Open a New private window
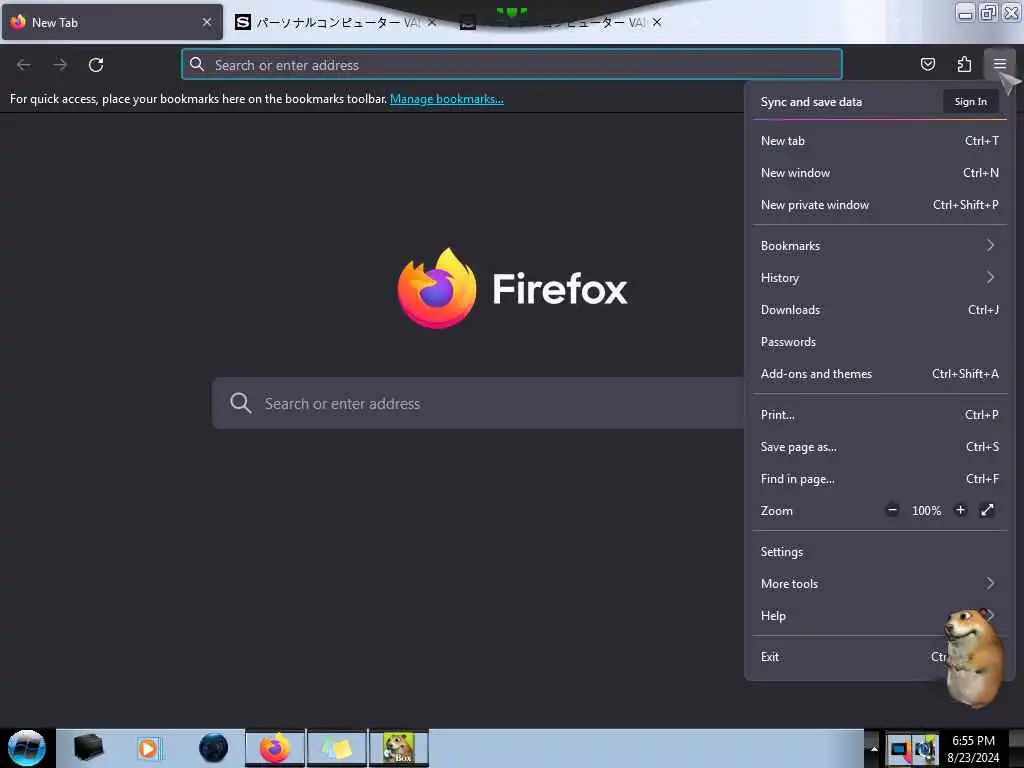Image resolution: width=1024 pixels, height=768 pixels. pyautogui.click(x=879, y=204)
